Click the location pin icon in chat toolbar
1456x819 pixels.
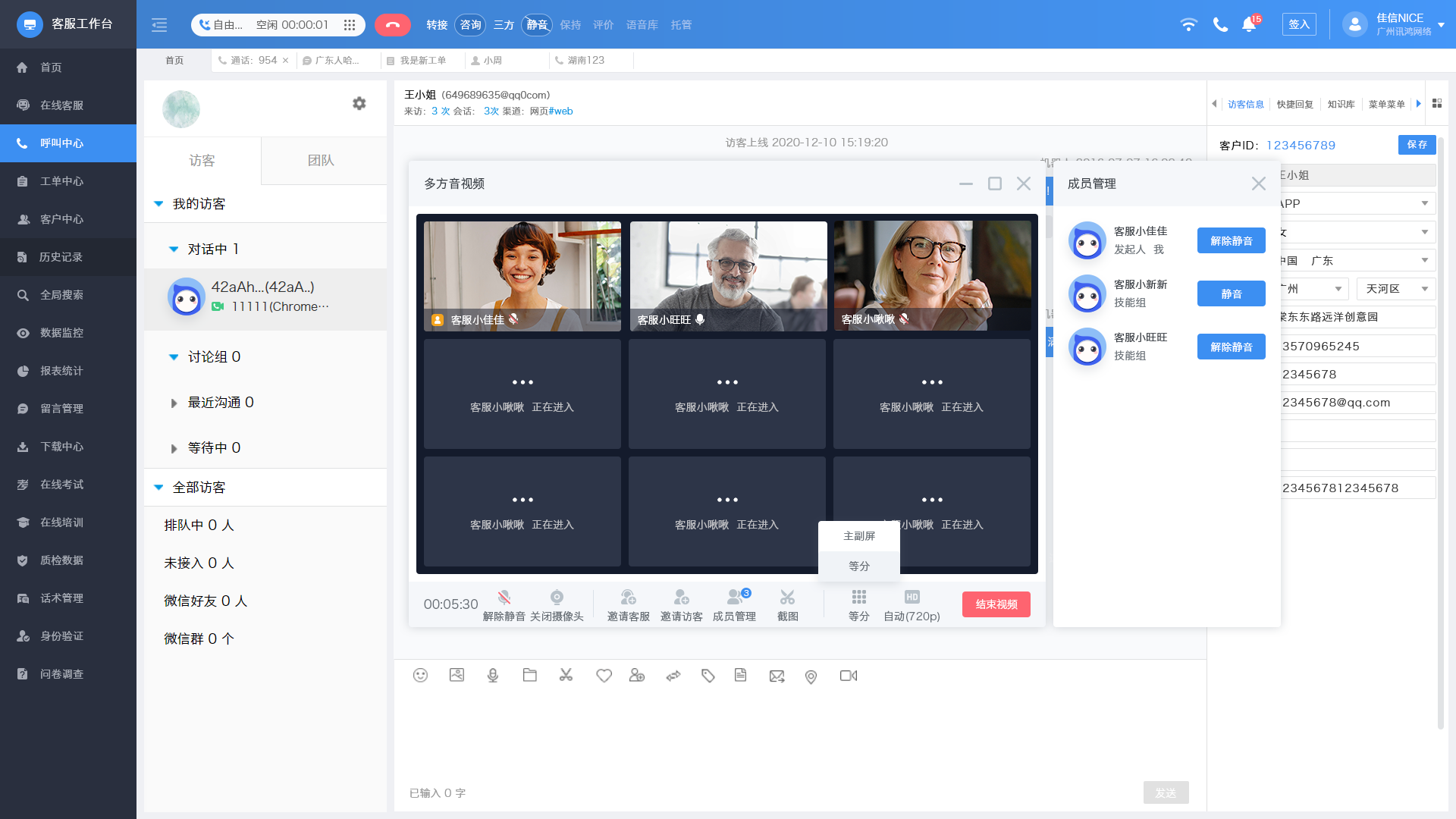(811, 676)
